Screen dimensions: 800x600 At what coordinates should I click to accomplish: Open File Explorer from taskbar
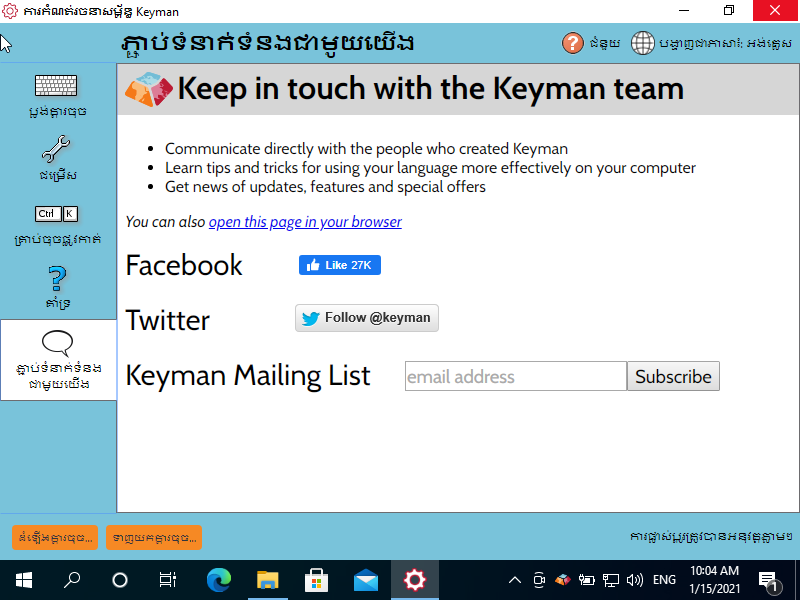click(267, 580)
